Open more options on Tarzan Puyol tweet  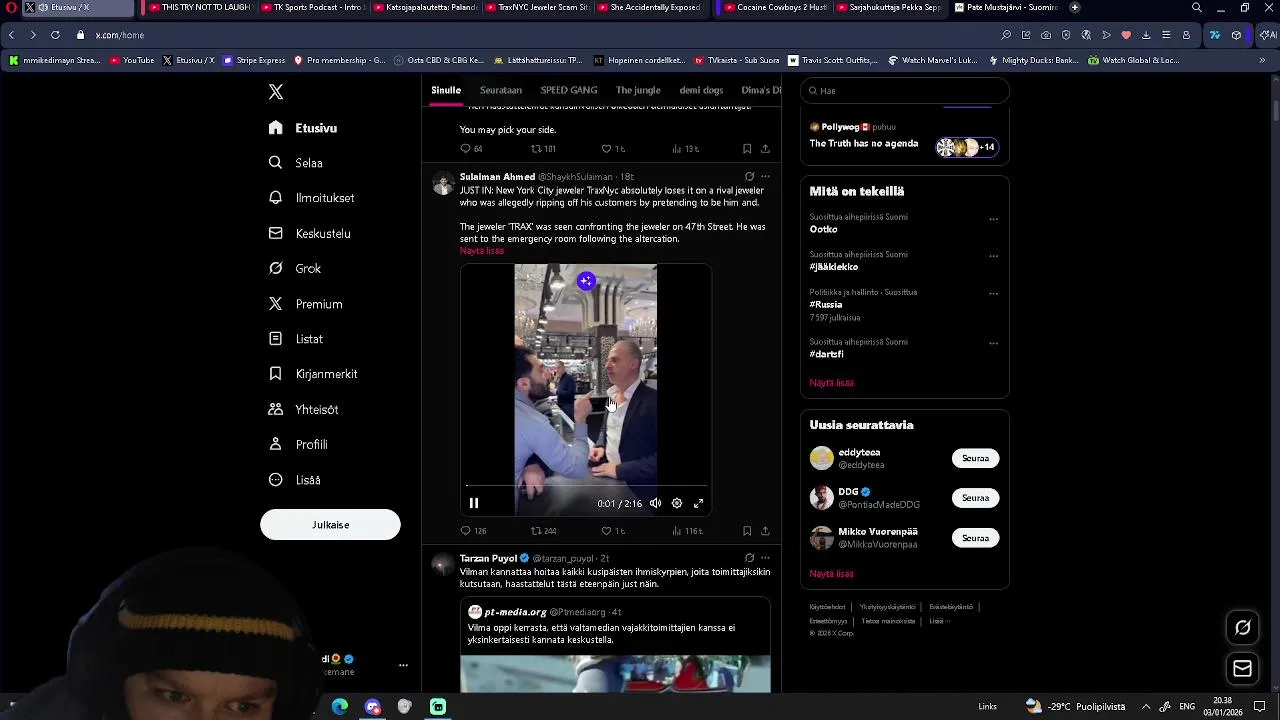pos(765,558)
